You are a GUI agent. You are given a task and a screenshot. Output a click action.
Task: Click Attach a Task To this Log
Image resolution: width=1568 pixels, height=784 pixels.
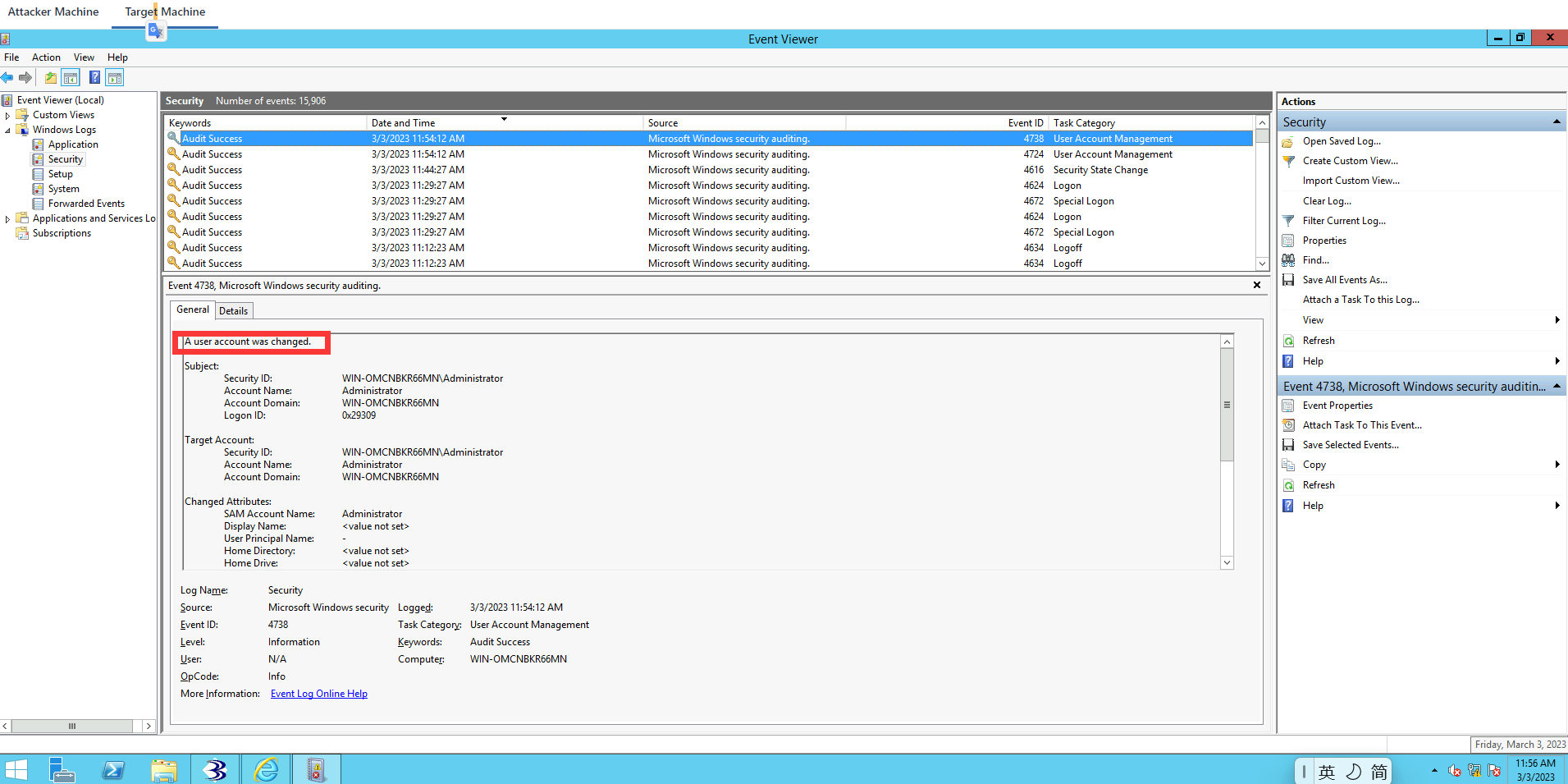(1361, 300)
